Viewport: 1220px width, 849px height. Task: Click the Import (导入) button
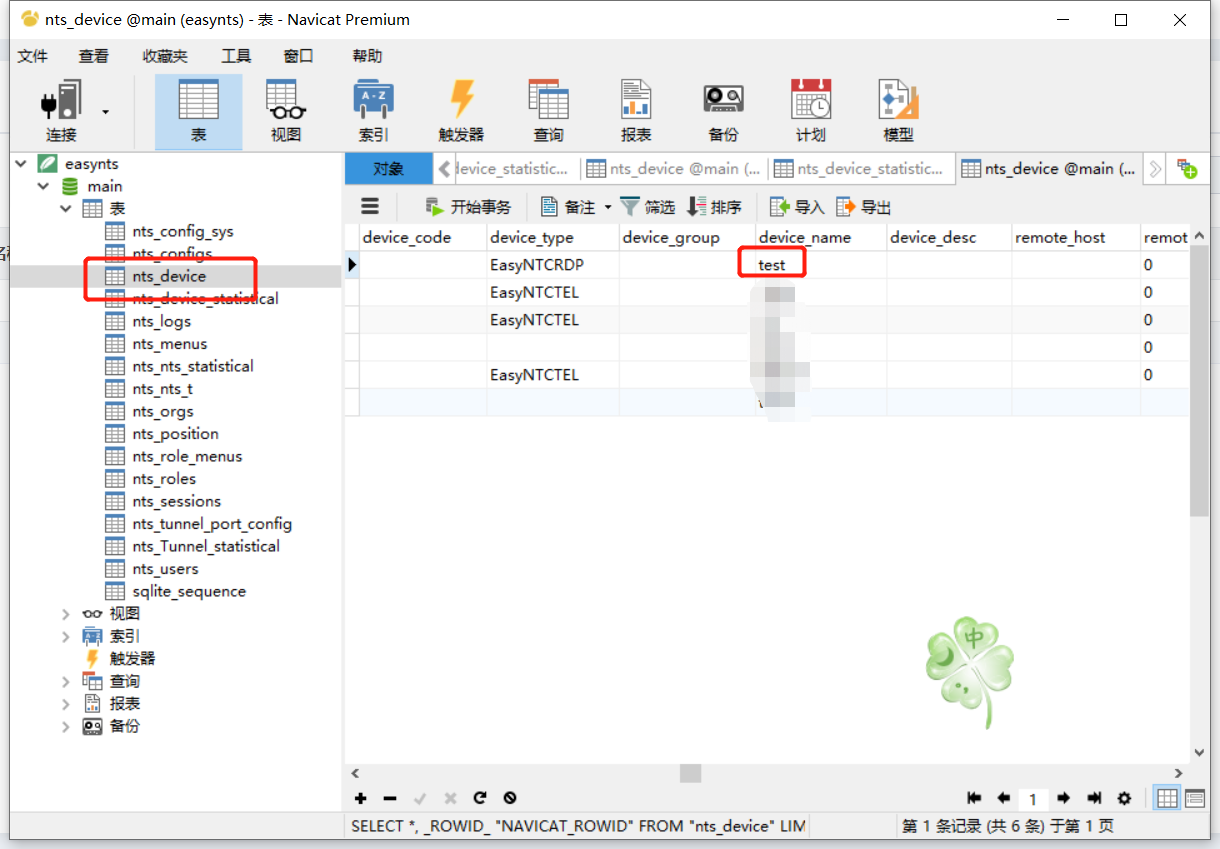(797, 207)
